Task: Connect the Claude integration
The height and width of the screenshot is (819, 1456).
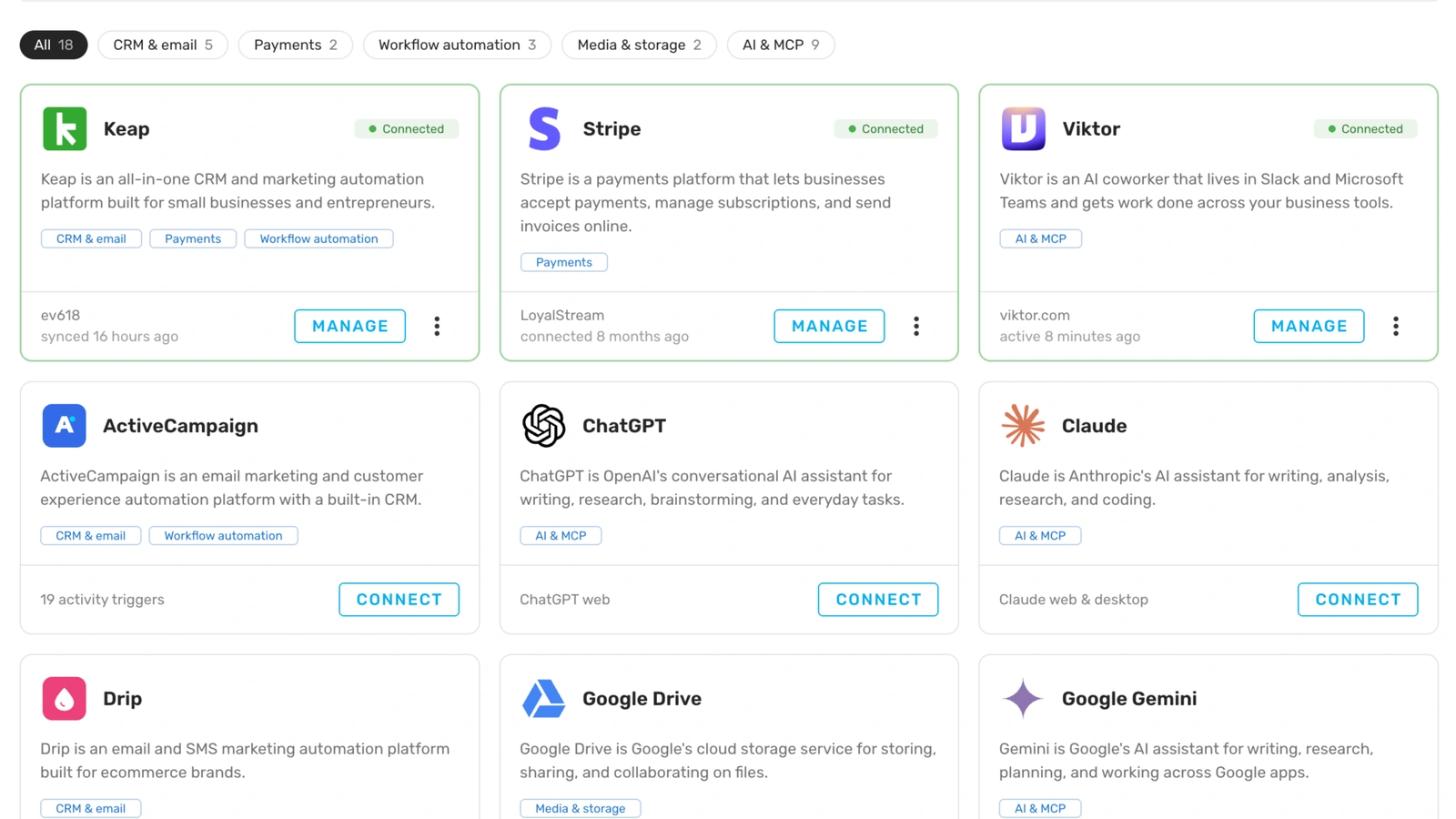Action: pyautogui.click(x=1358, y=600)
